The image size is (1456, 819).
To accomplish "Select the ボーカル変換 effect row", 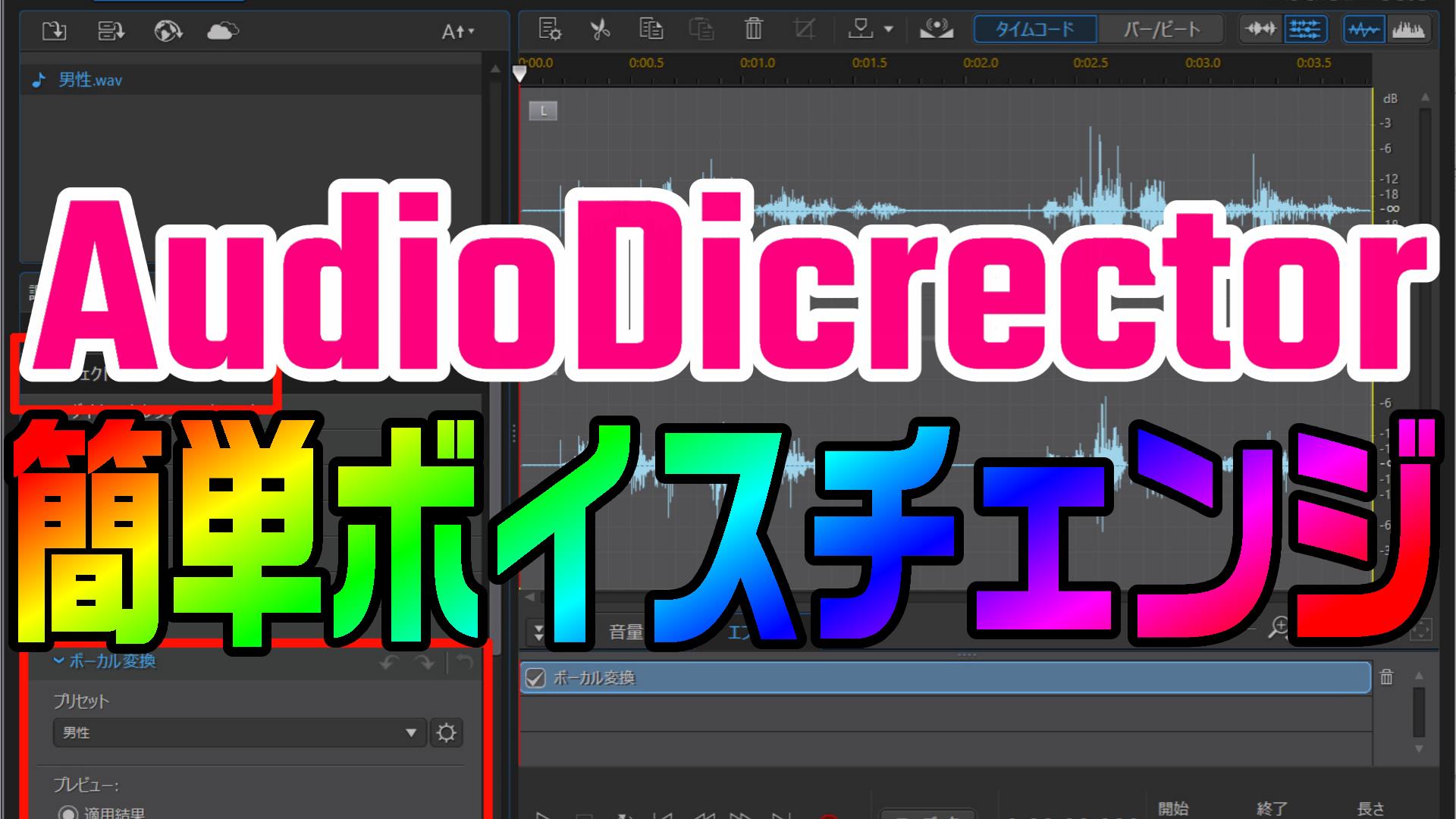I will (946, 678).
